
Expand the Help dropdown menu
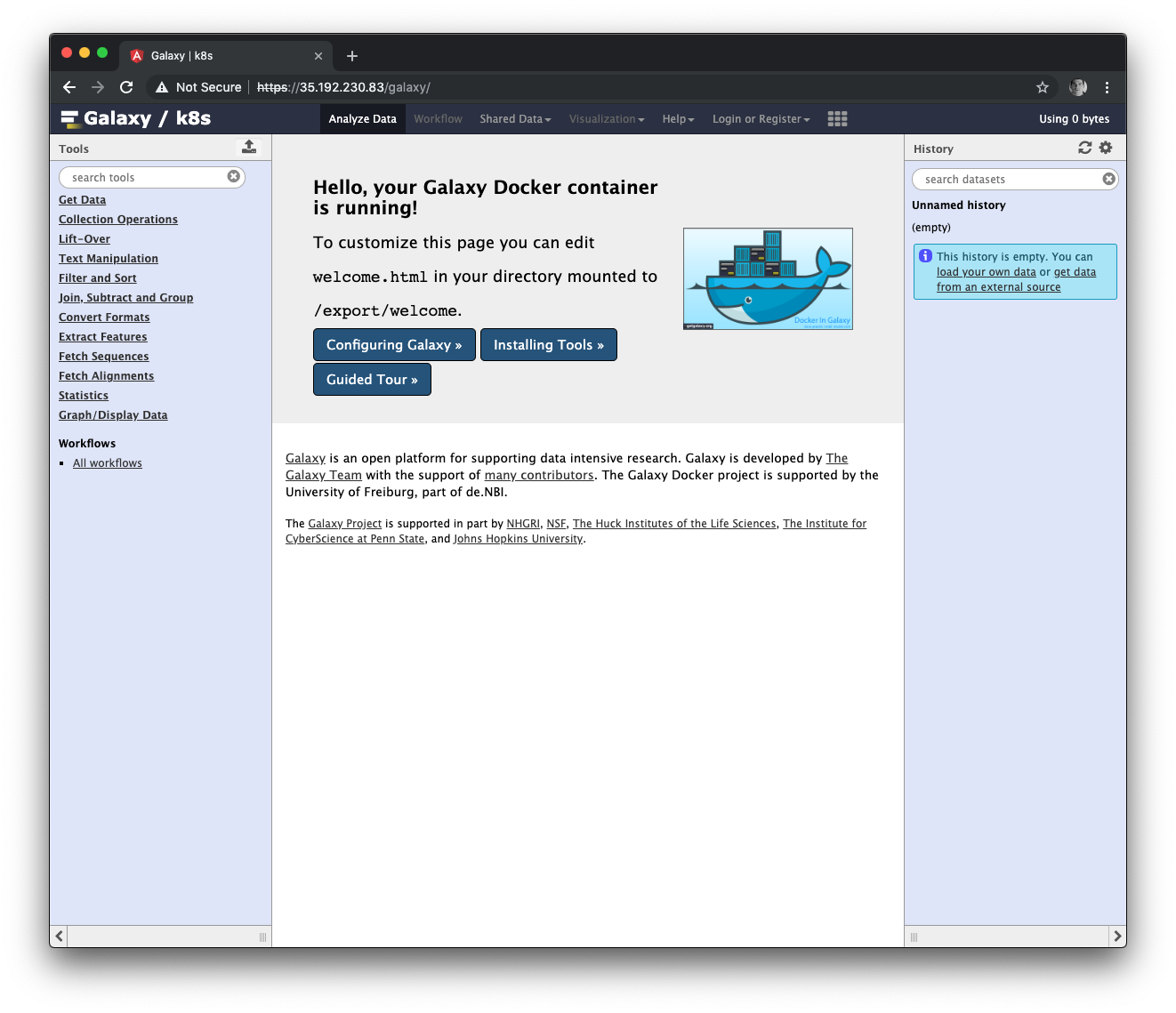678,119
